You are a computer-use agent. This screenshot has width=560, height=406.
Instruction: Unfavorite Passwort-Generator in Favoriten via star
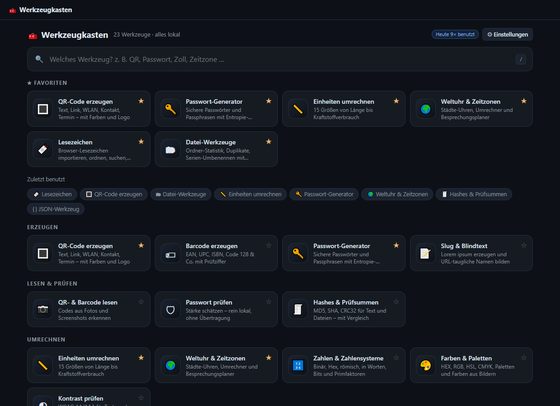point(269,101)
